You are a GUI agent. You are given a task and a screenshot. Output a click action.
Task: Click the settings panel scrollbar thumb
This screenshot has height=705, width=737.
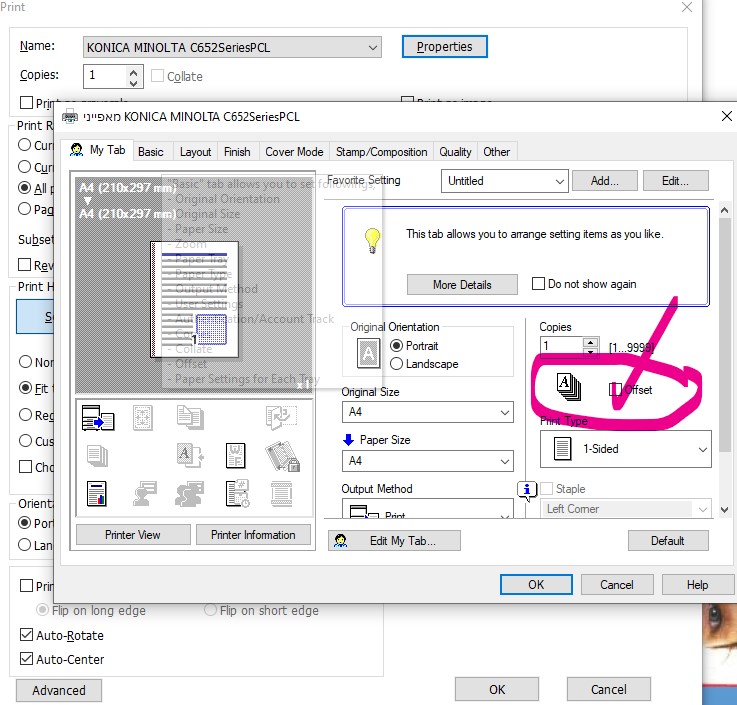(x=724, y=334)
